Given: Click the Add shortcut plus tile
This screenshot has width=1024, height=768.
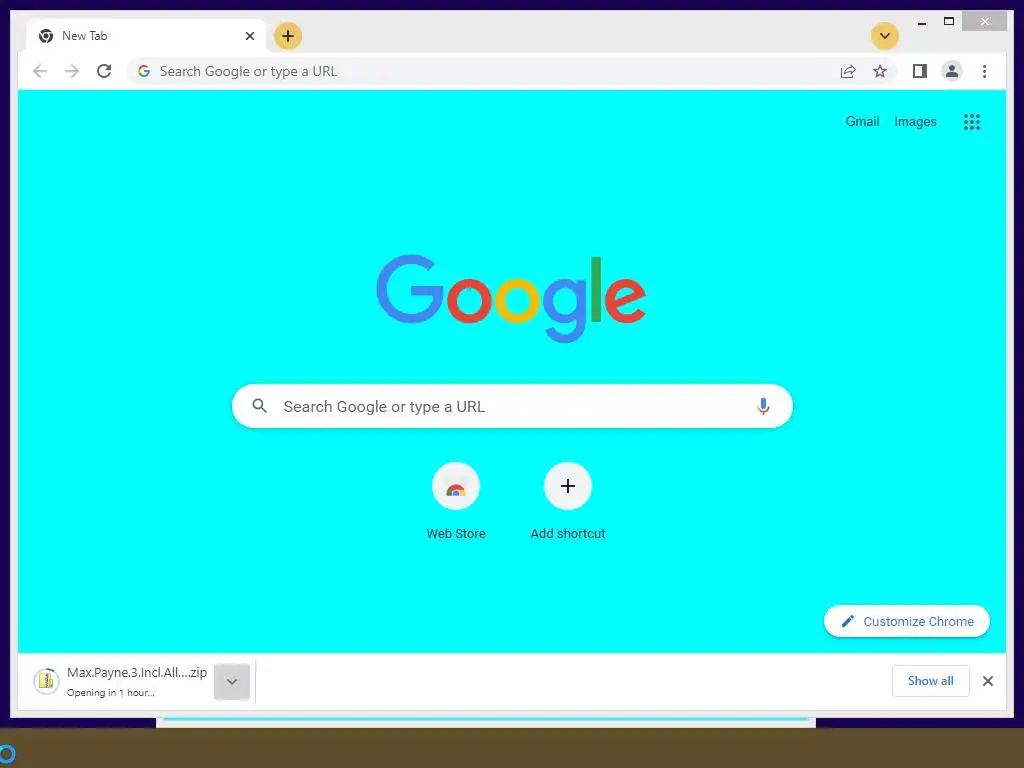Looking at the screenshot, I should coord(568,486).
